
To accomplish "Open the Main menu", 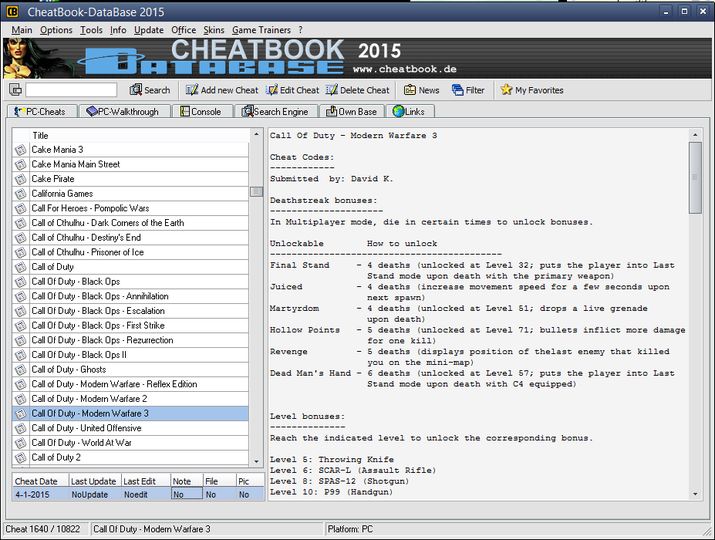I will [22, 30].
